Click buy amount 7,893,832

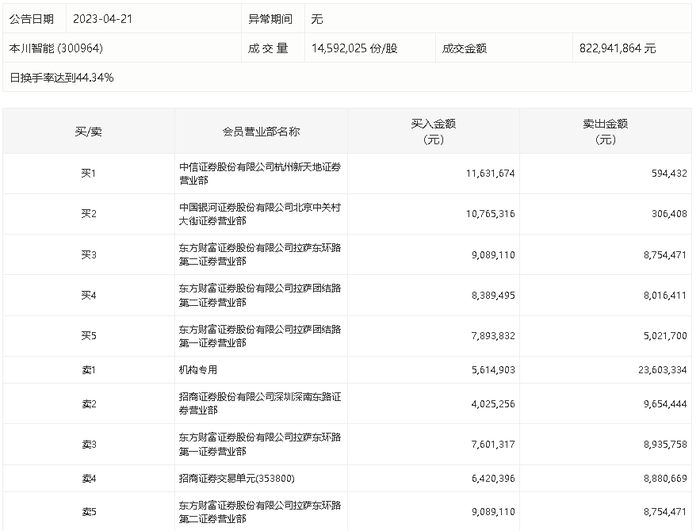click(x=493, y=336)
